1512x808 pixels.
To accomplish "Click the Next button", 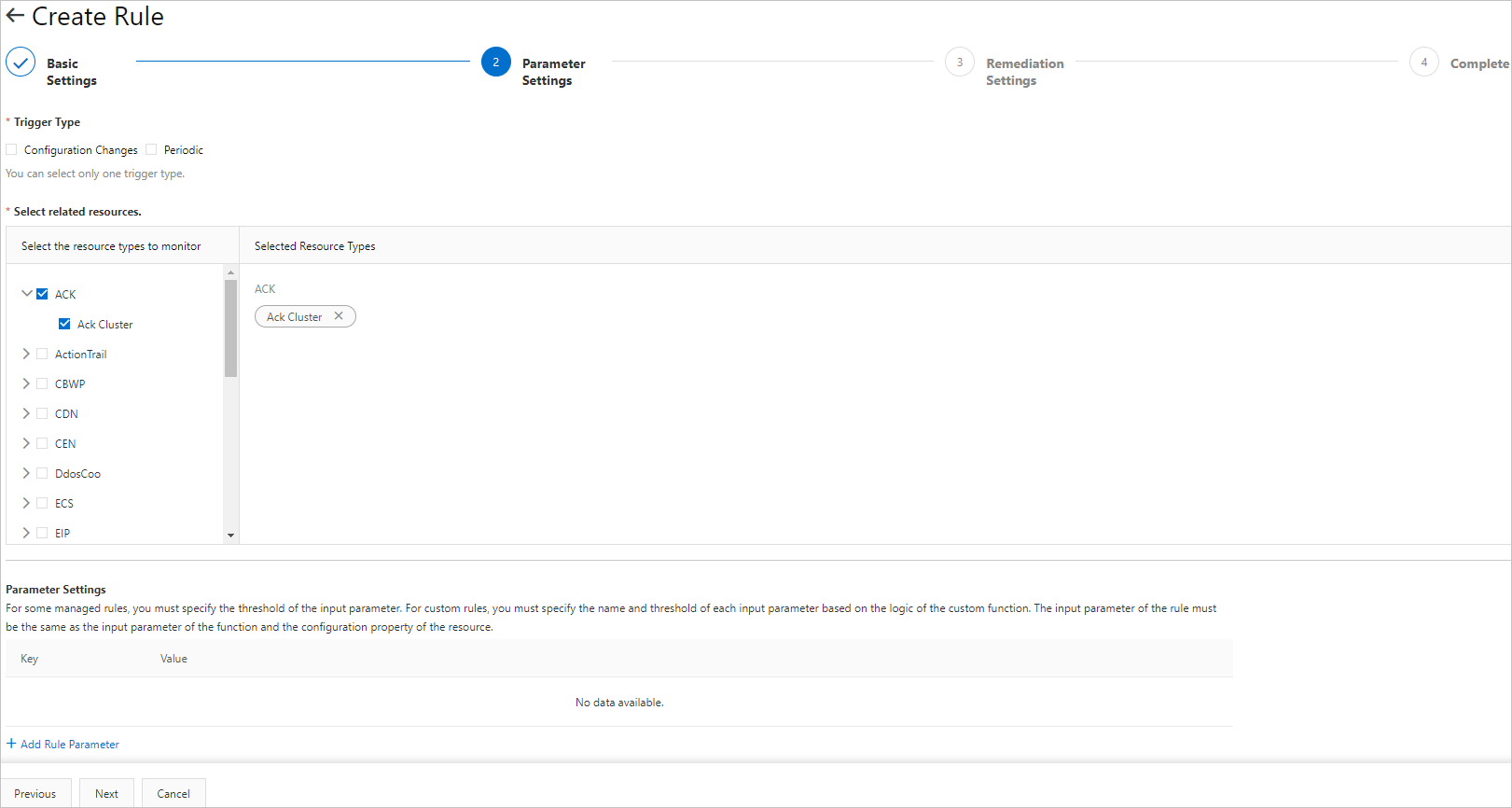I will click(106, 793).
